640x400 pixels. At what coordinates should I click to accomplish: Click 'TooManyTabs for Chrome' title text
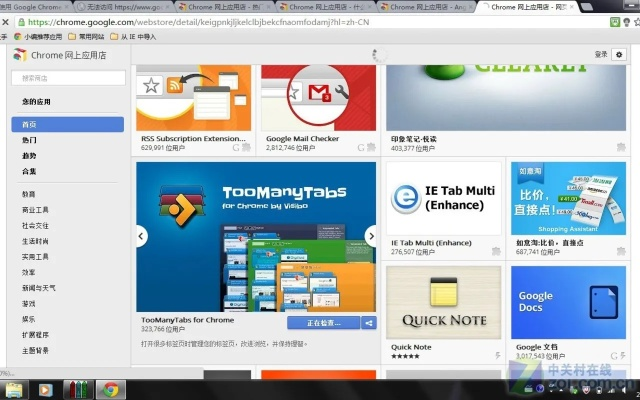click(x=188, y=320)
